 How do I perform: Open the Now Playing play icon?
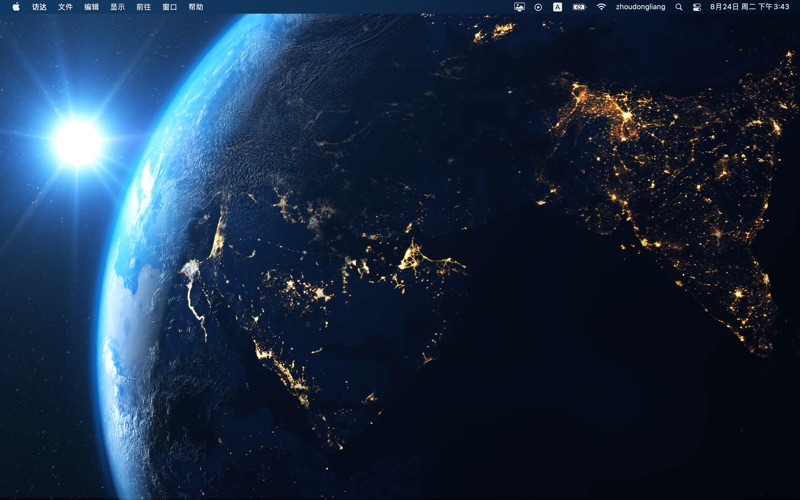pos(538,7)
